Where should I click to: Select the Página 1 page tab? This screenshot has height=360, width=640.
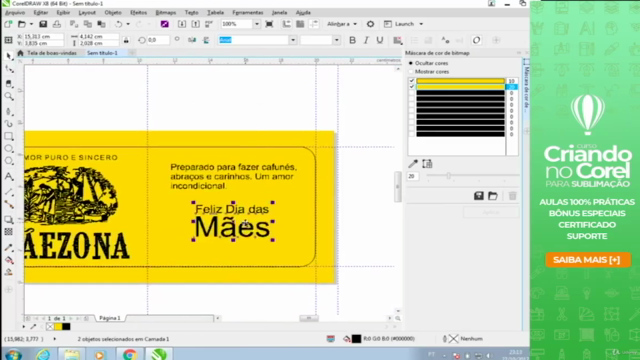[110, 318]
